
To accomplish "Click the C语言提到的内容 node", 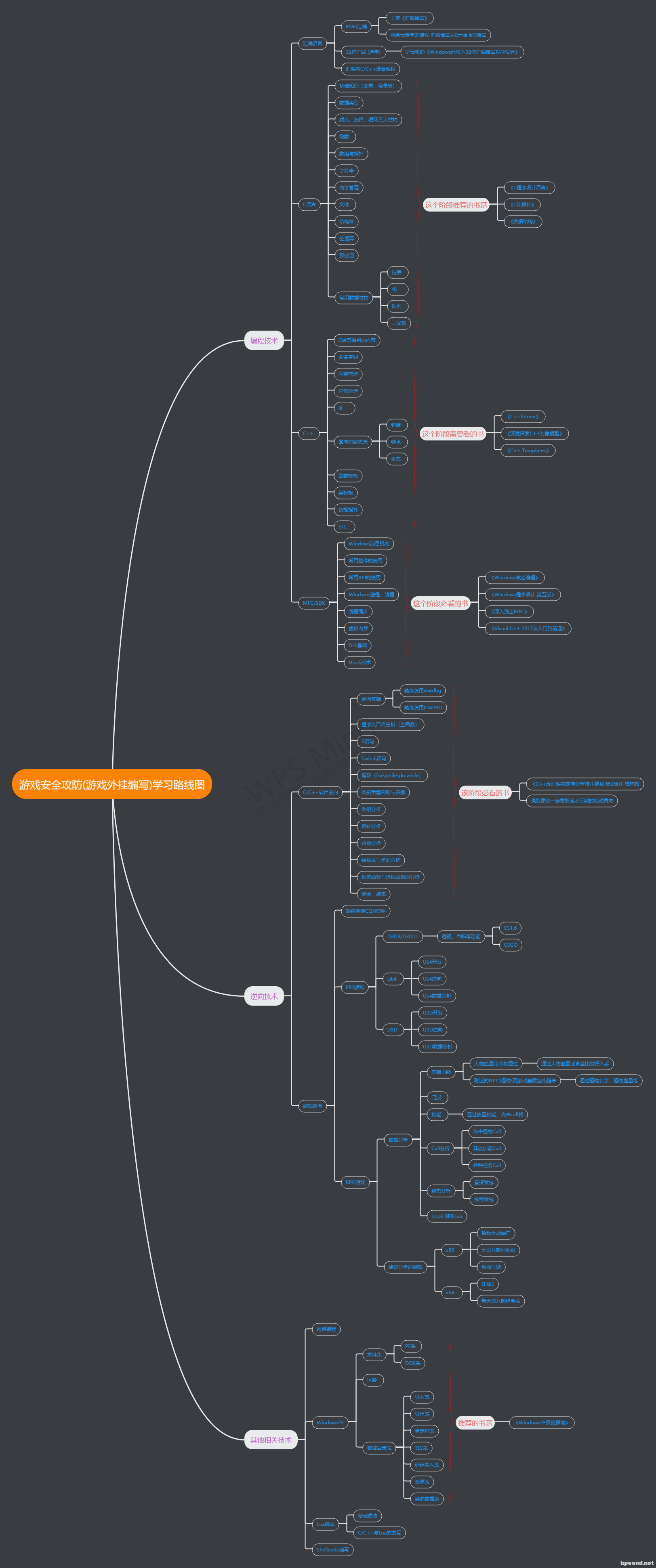I will click(357, 340).
